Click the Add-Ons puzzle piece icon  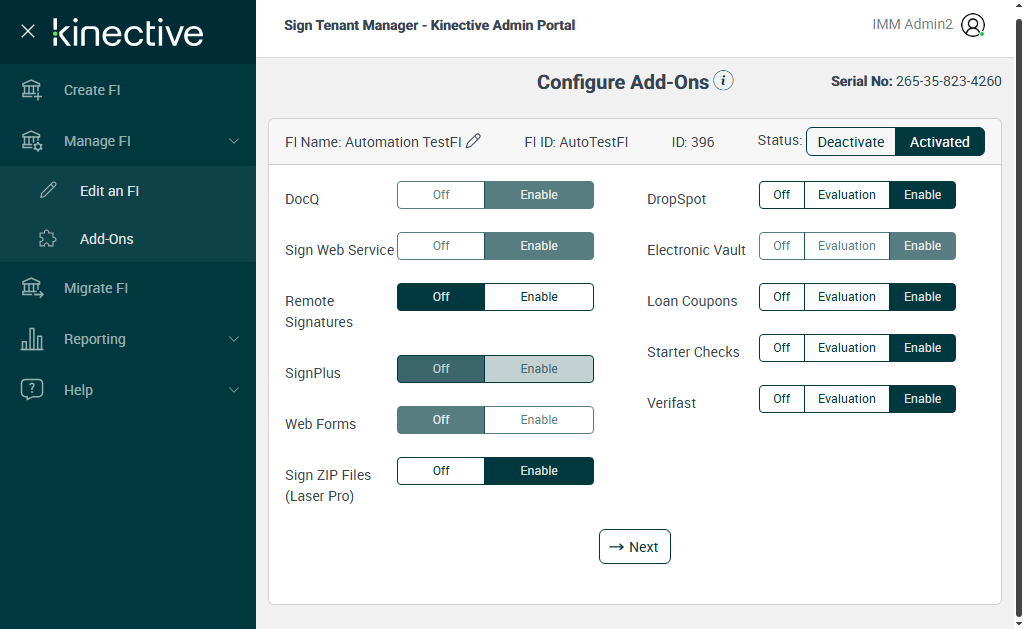point(48,238)
